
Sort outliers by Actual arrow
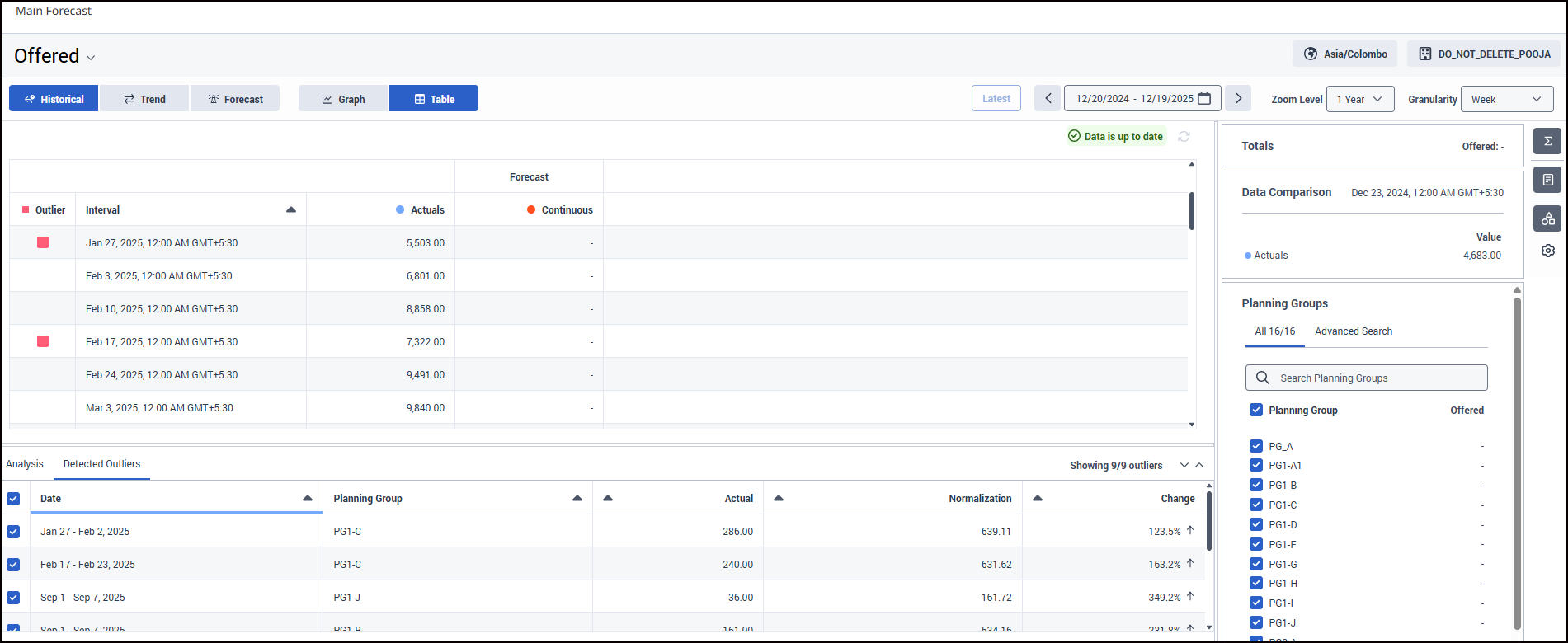608,499
